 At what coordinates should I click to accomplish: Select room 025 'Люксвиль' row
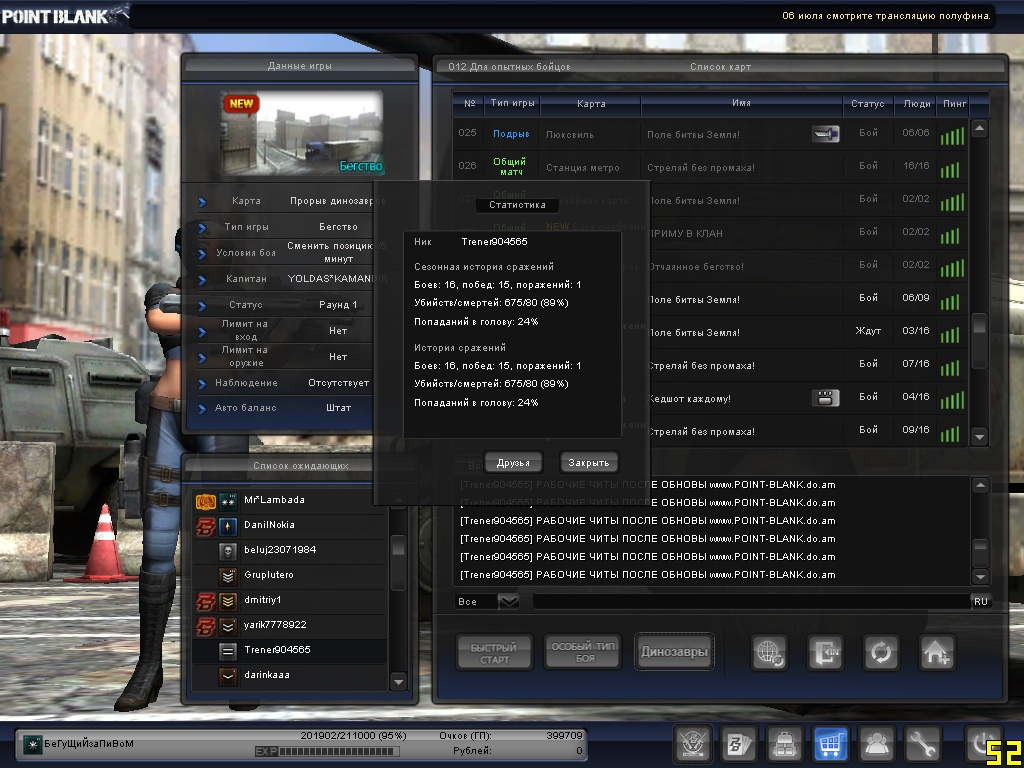pyautogui.click(x=710, y=134)
